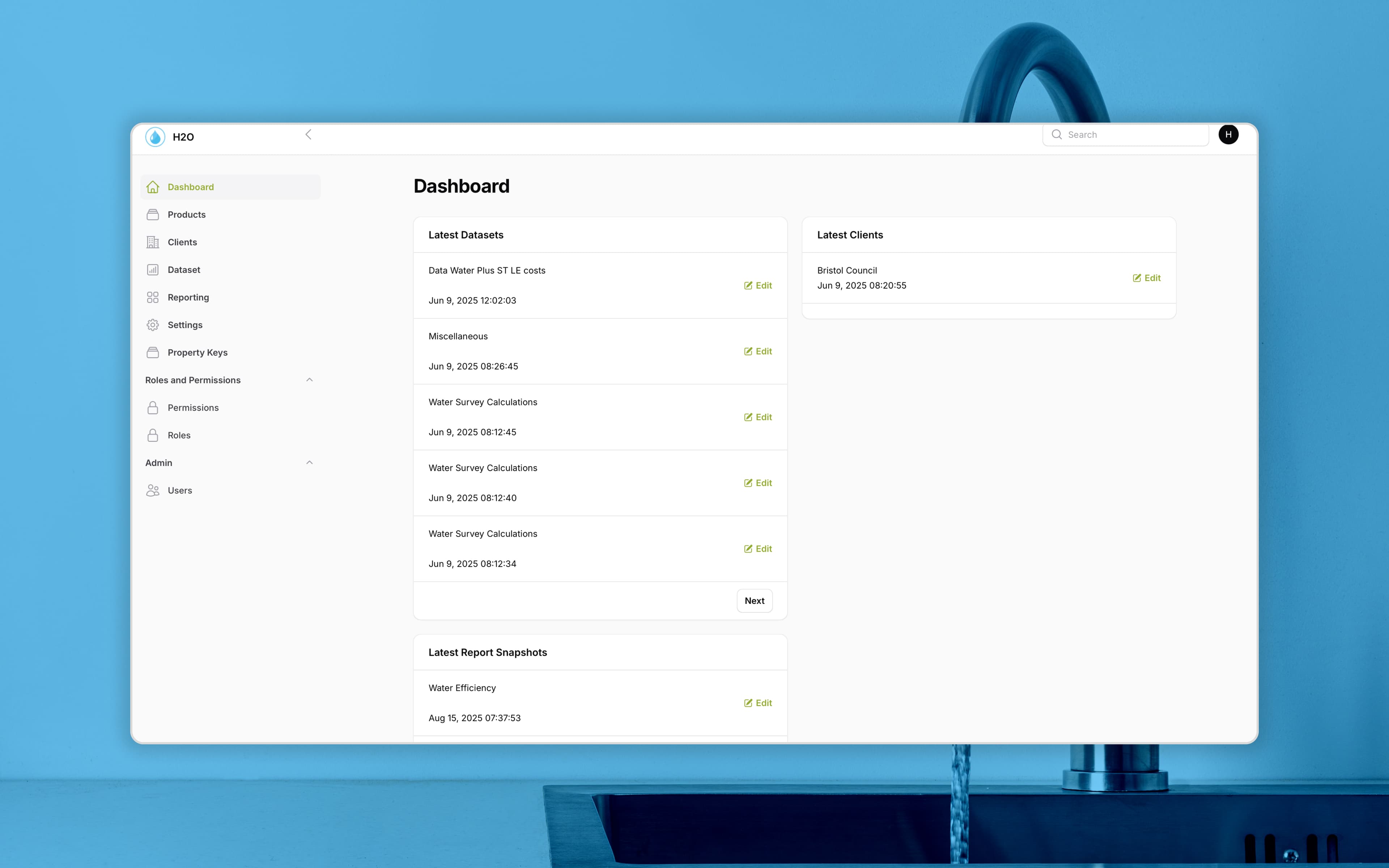Open the Dashboard menu item
Image resolution: width=1389 pixels, height=868 pixels.
tap(191, 187)
